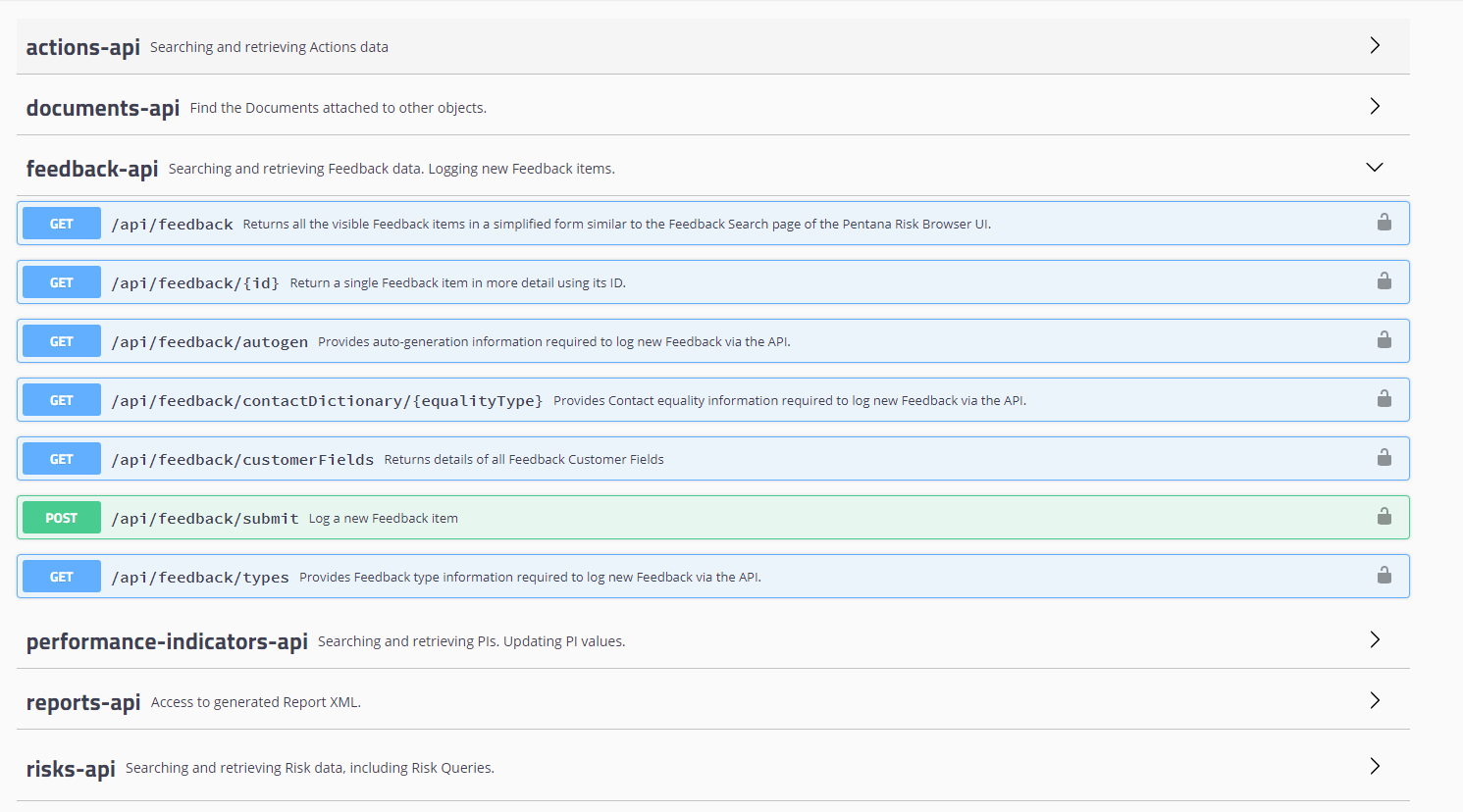Click the GET badge on /api/feedback/autogen
Screen dimensions: 1463x812
pyautogui.click(x=61, y=340)
